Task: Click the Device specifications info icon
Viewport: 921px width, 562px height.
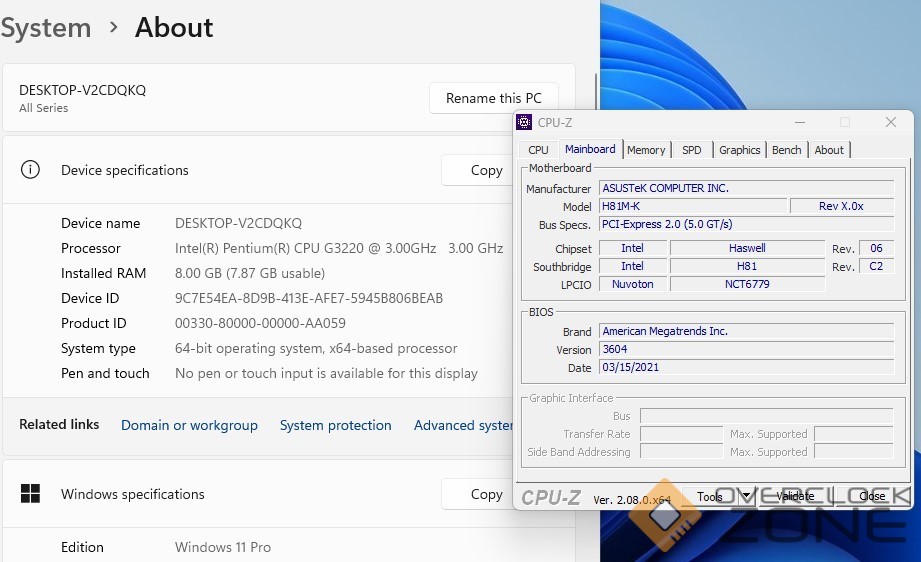Action: click(x=30, y=170)
